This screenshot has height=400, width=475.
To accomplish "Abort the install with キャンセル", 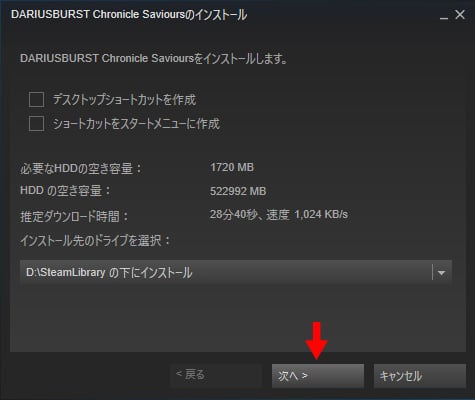I will coord(420,376).
